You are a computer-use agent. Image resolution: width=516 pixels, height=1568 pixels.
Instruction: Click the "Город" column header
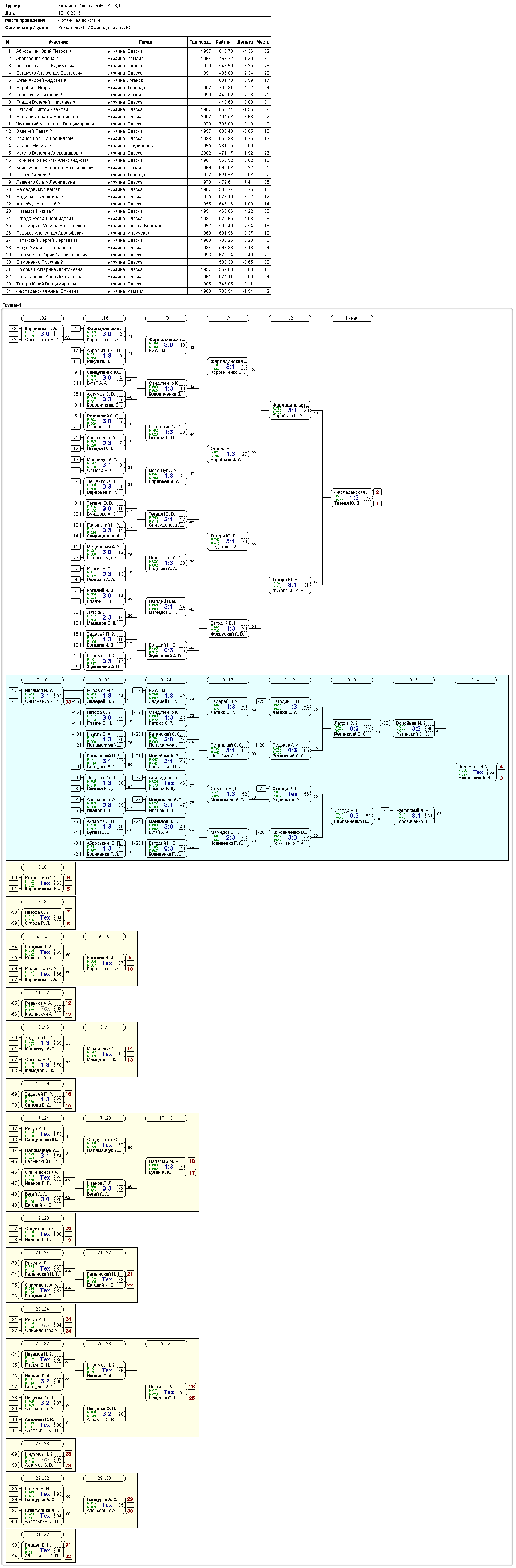pyautogui.click(x=146, y=42)
